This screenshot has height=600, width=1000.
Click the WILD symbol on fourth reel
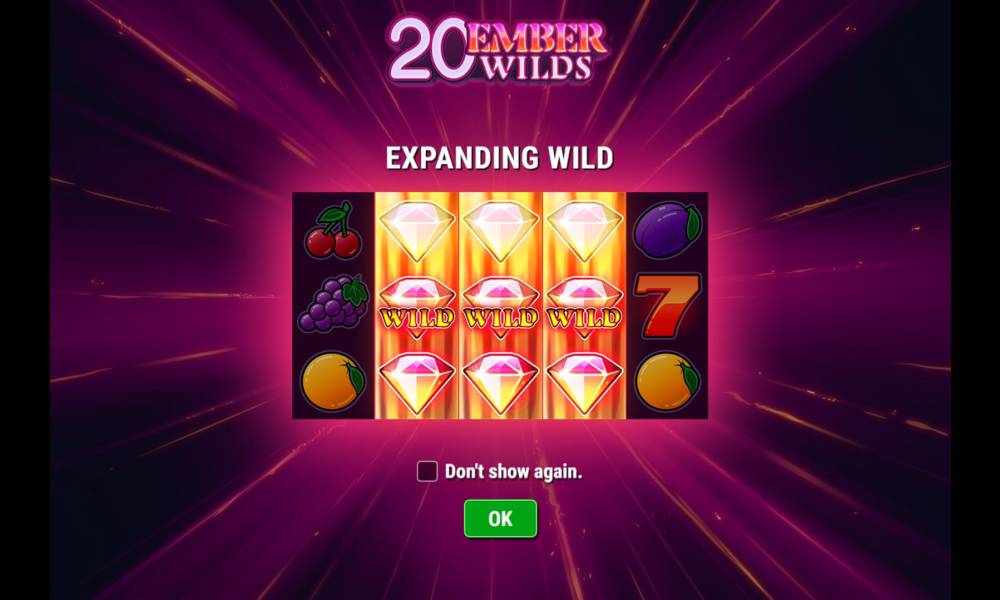tap(584, 308)
